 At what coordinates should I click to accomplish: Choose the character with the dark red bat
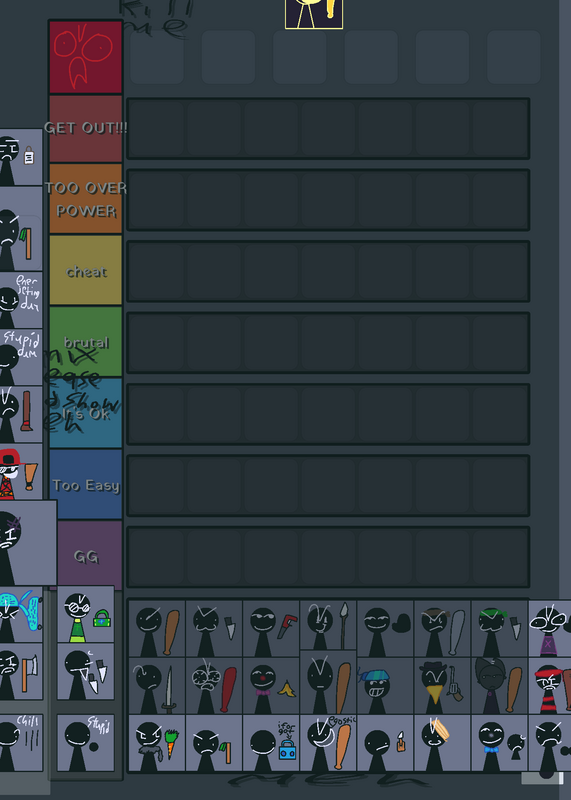click(214, 686)
